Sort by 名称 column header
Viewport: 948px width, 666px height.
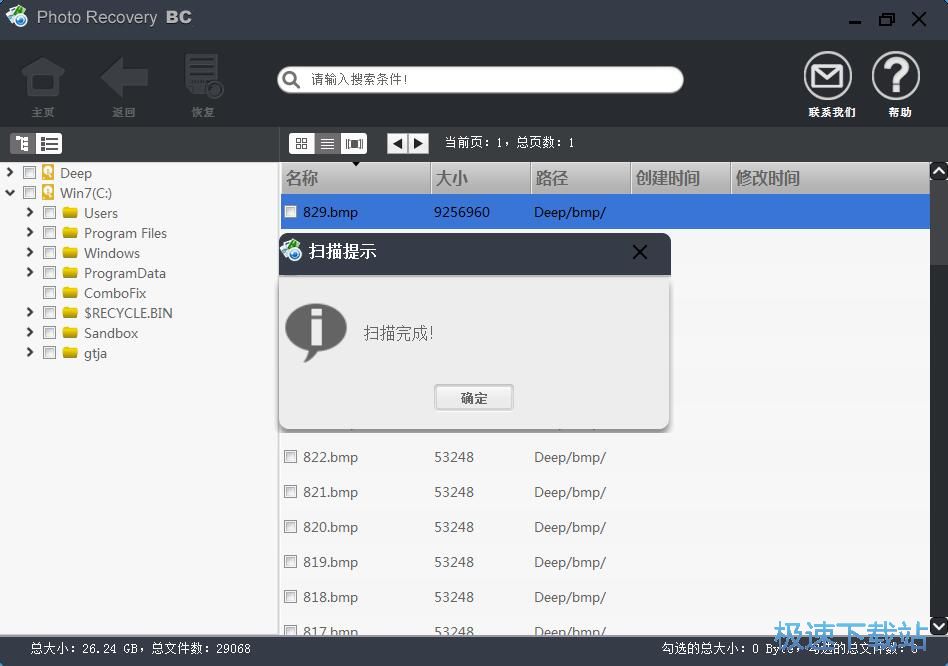(x=356, y=178)
